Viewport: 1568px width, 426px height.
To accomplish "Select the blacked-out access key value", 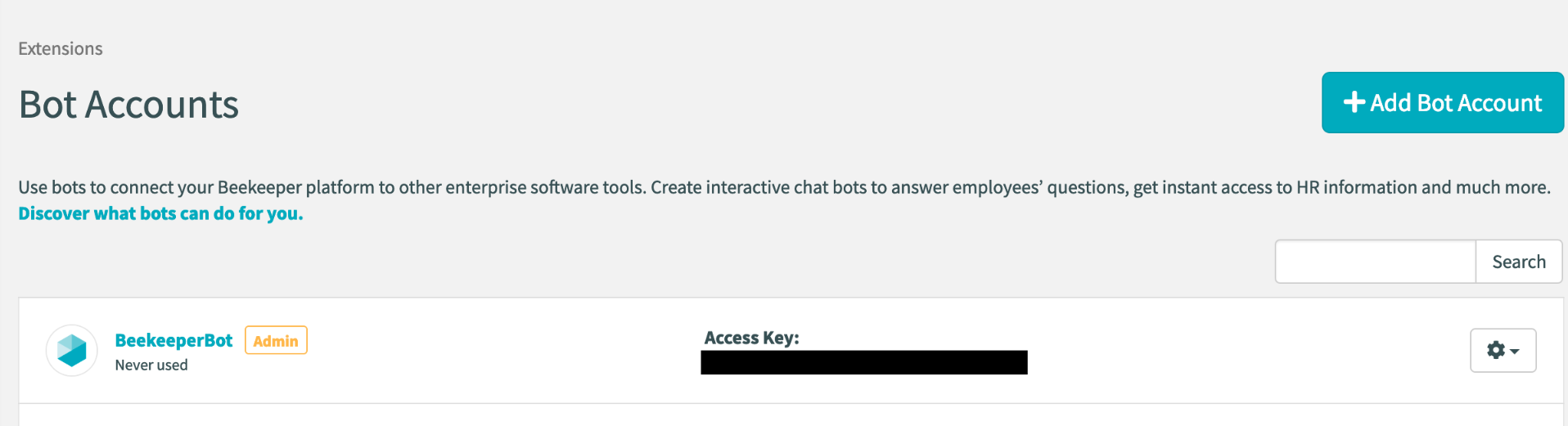I will 863,363.
